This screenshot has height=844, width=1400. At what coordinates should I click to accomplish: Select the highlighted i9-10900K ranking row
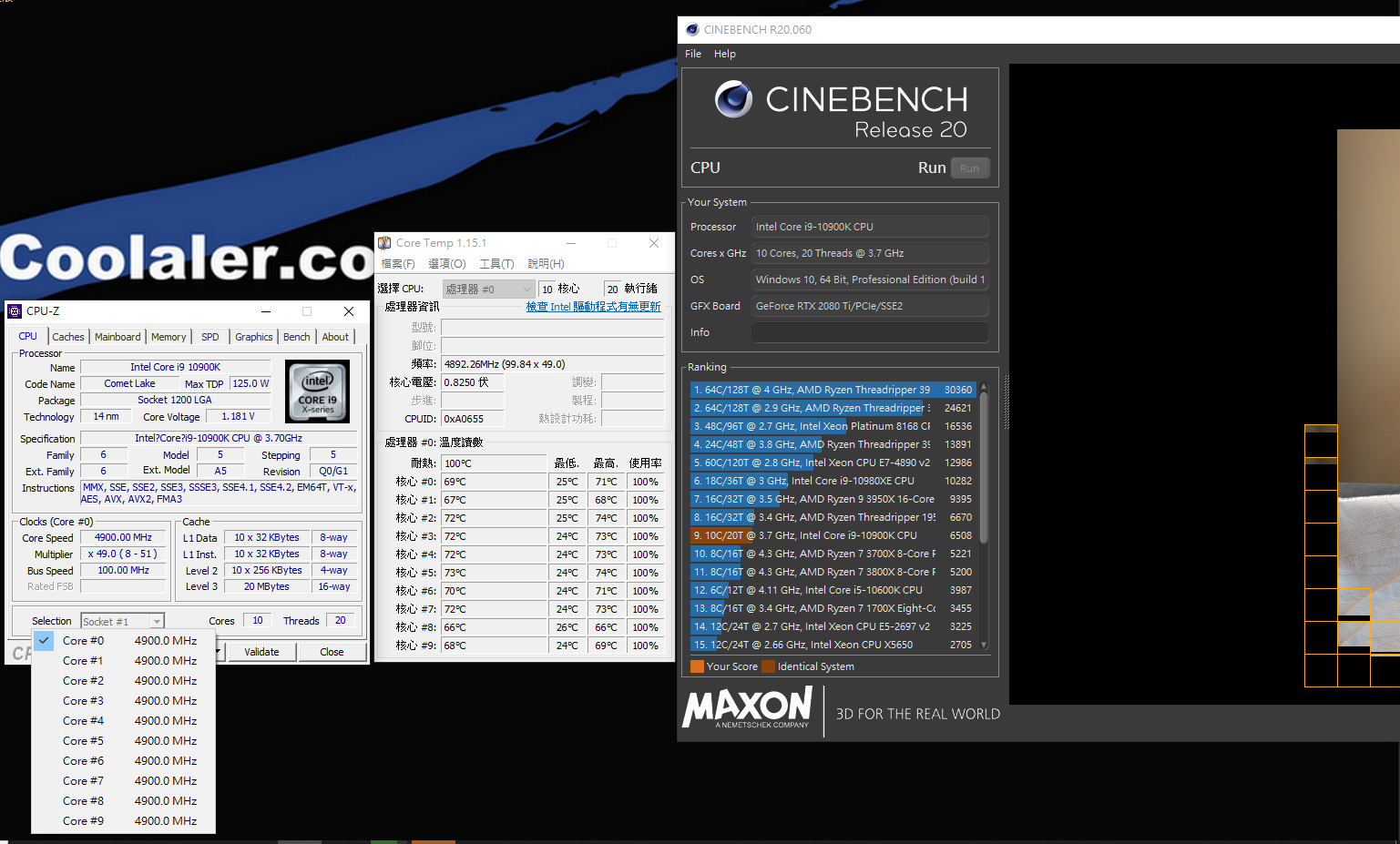833,535
